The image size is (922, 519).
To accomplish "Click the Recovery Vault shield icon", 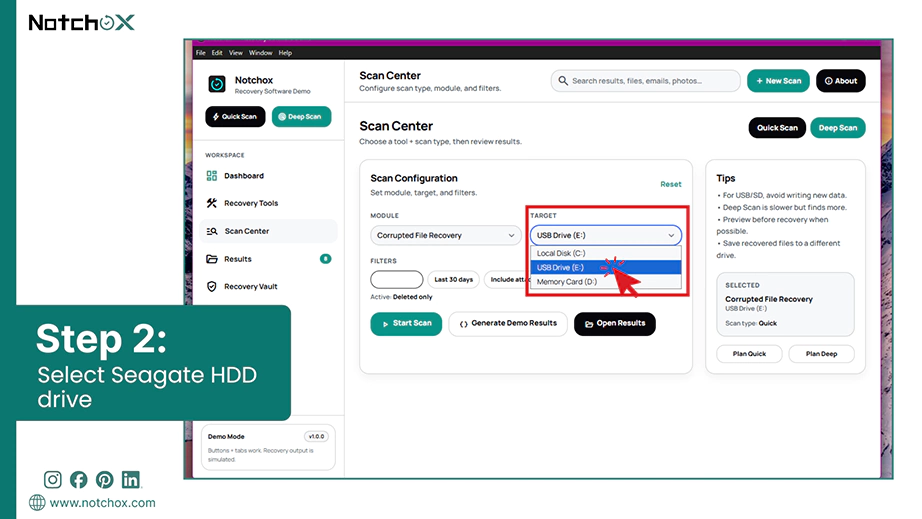I will click(x=212, y=287).
